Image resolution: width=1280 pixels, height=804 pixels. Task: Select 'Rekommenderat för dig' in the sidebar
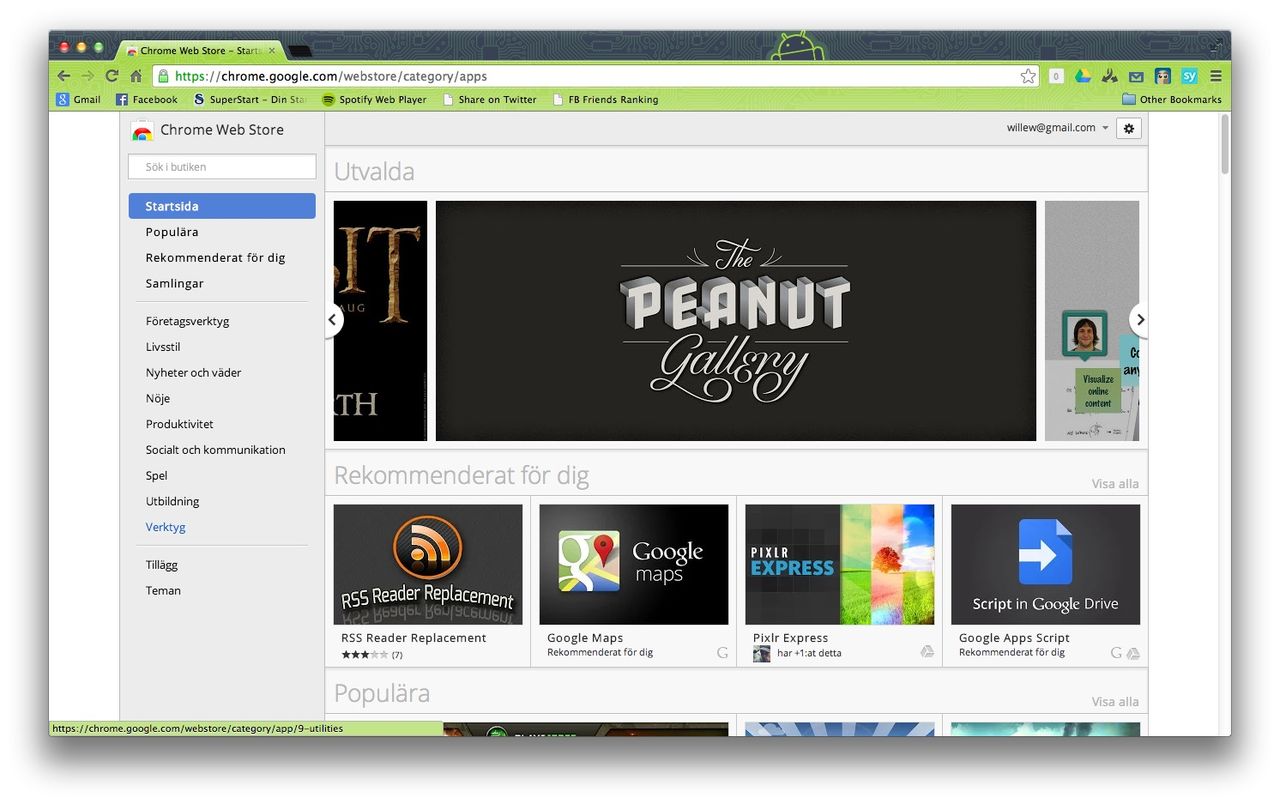point(215,258)
